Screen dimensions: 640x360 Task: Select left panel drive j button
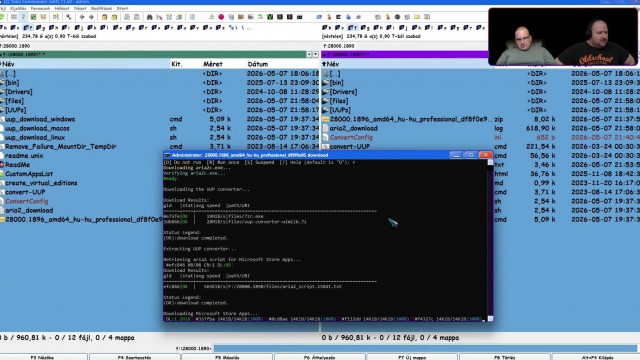coord(79,28)
